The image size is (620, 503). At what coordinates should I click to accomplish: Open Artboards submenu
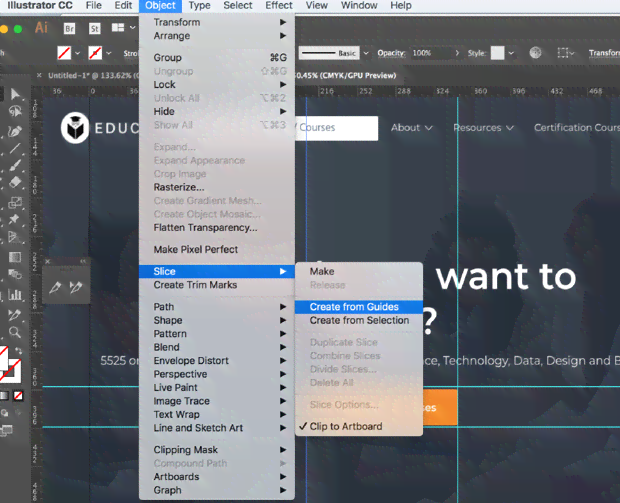(217, 477)
